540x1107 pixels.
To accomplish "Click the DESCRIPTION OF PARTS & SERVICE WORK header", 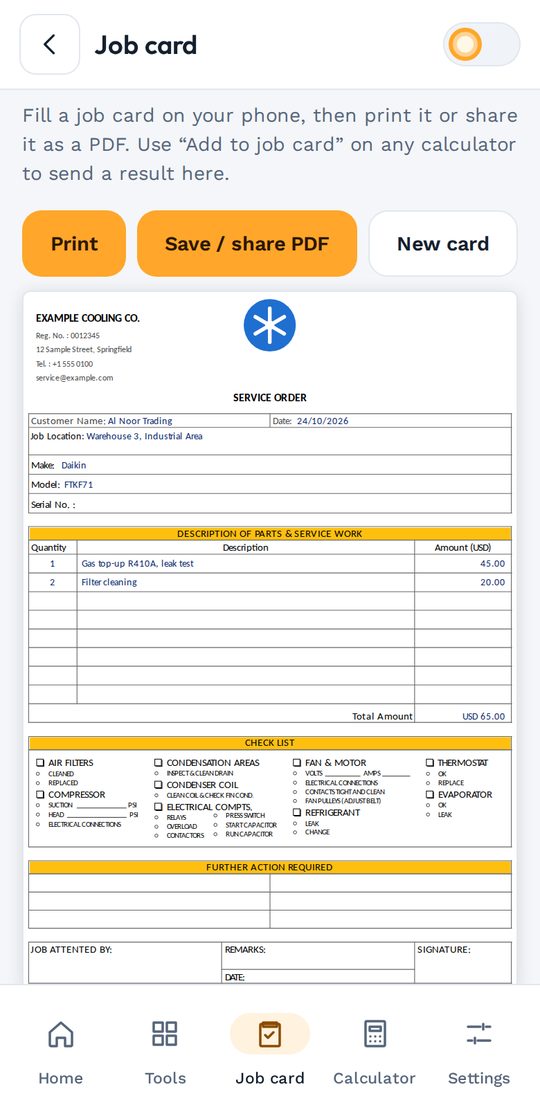I will click(270, 534).
